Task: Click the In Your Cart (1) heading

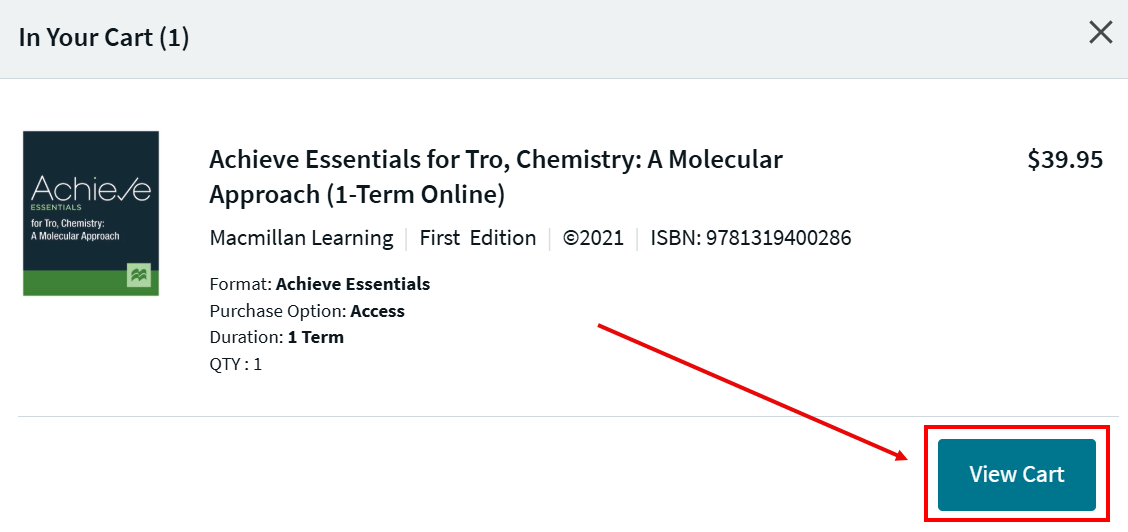Action: tap(104, 38)
